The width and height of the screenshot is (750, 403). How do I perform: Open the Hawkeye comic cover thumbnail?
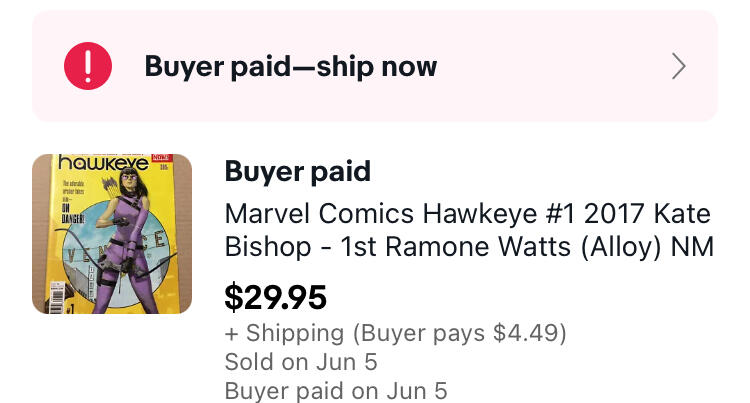coord(112,234)
